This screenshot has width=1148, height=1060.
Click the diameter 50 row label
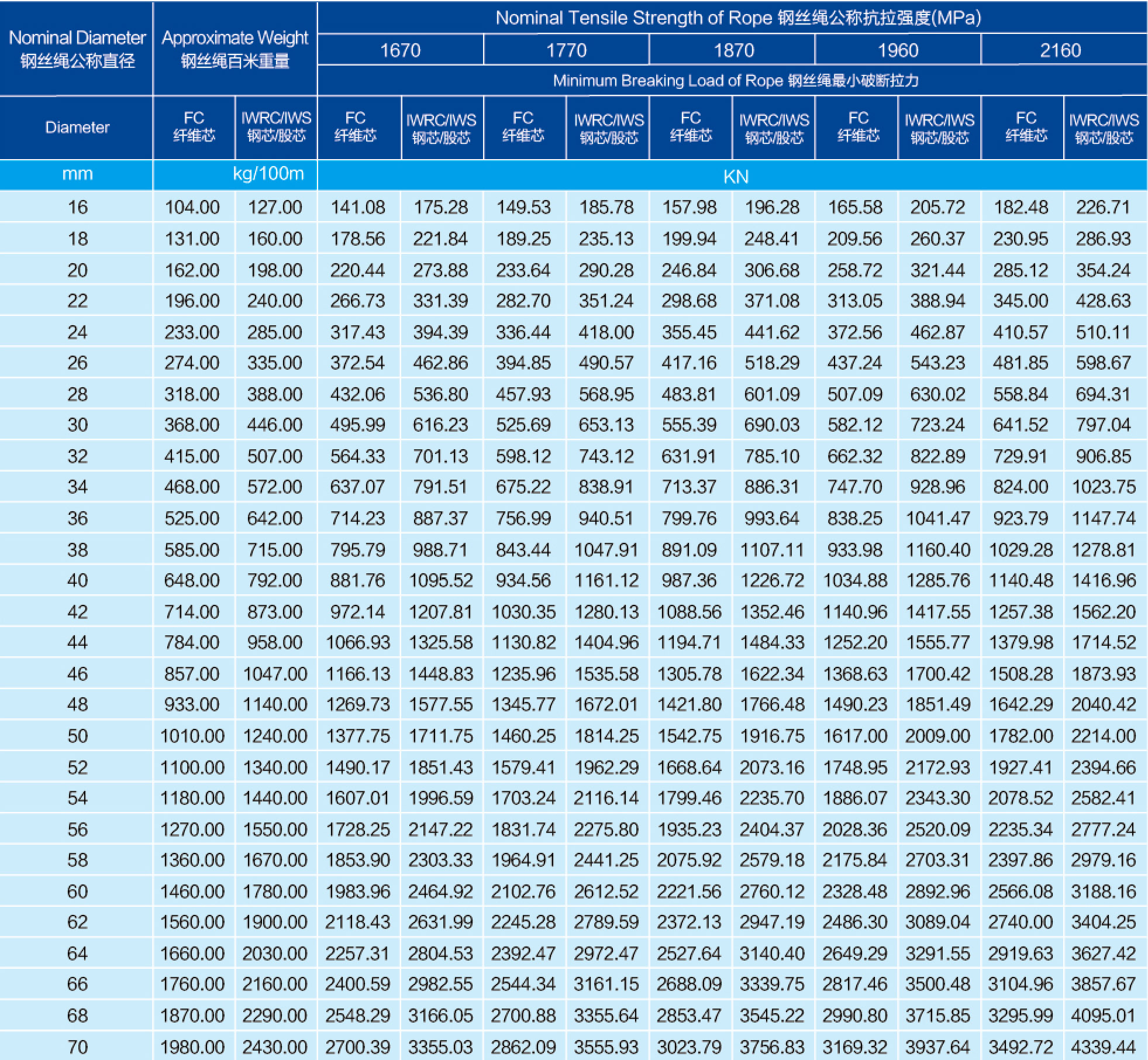point(77,735)
